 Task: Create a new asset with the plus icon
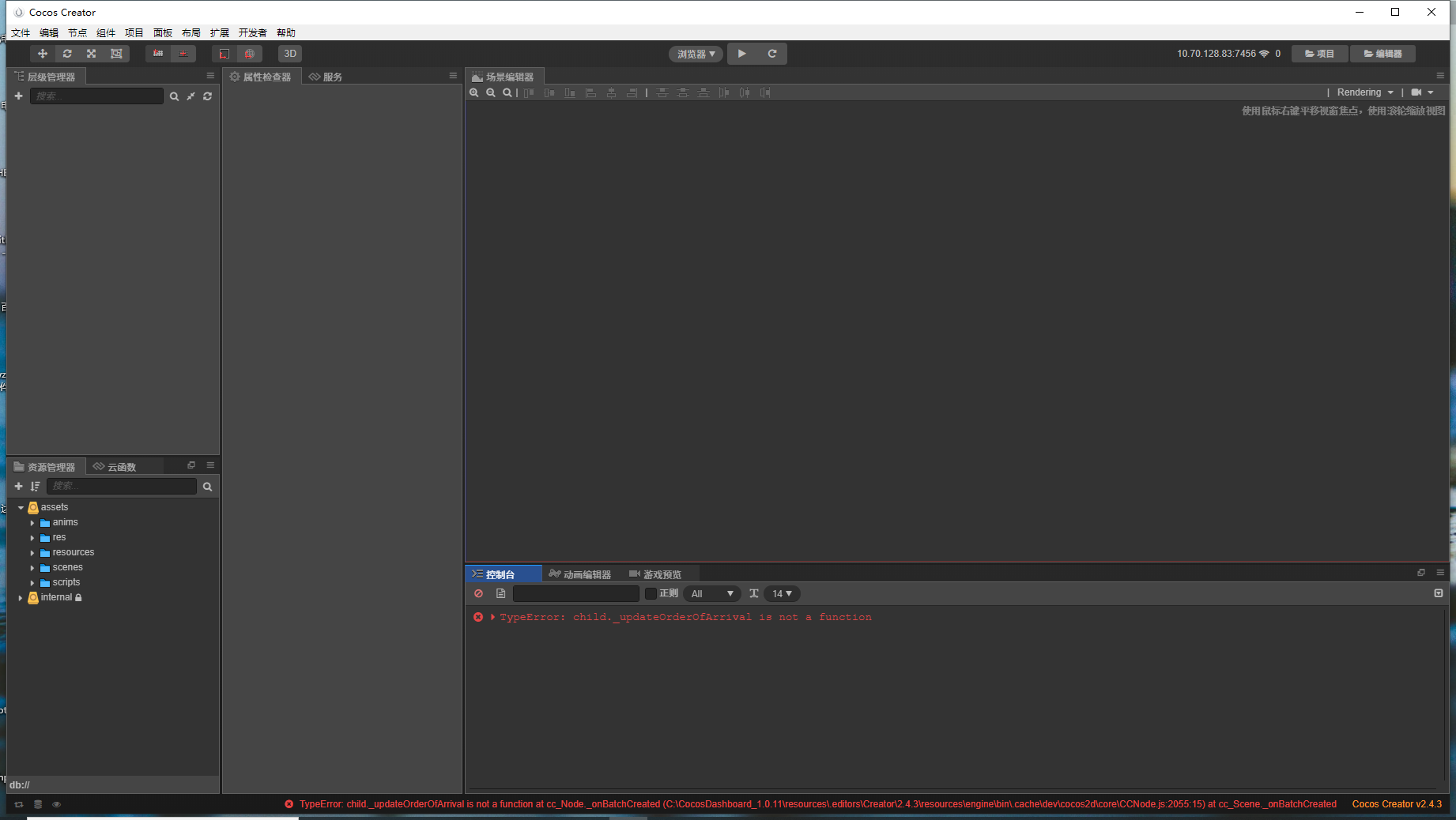point(18,486)
